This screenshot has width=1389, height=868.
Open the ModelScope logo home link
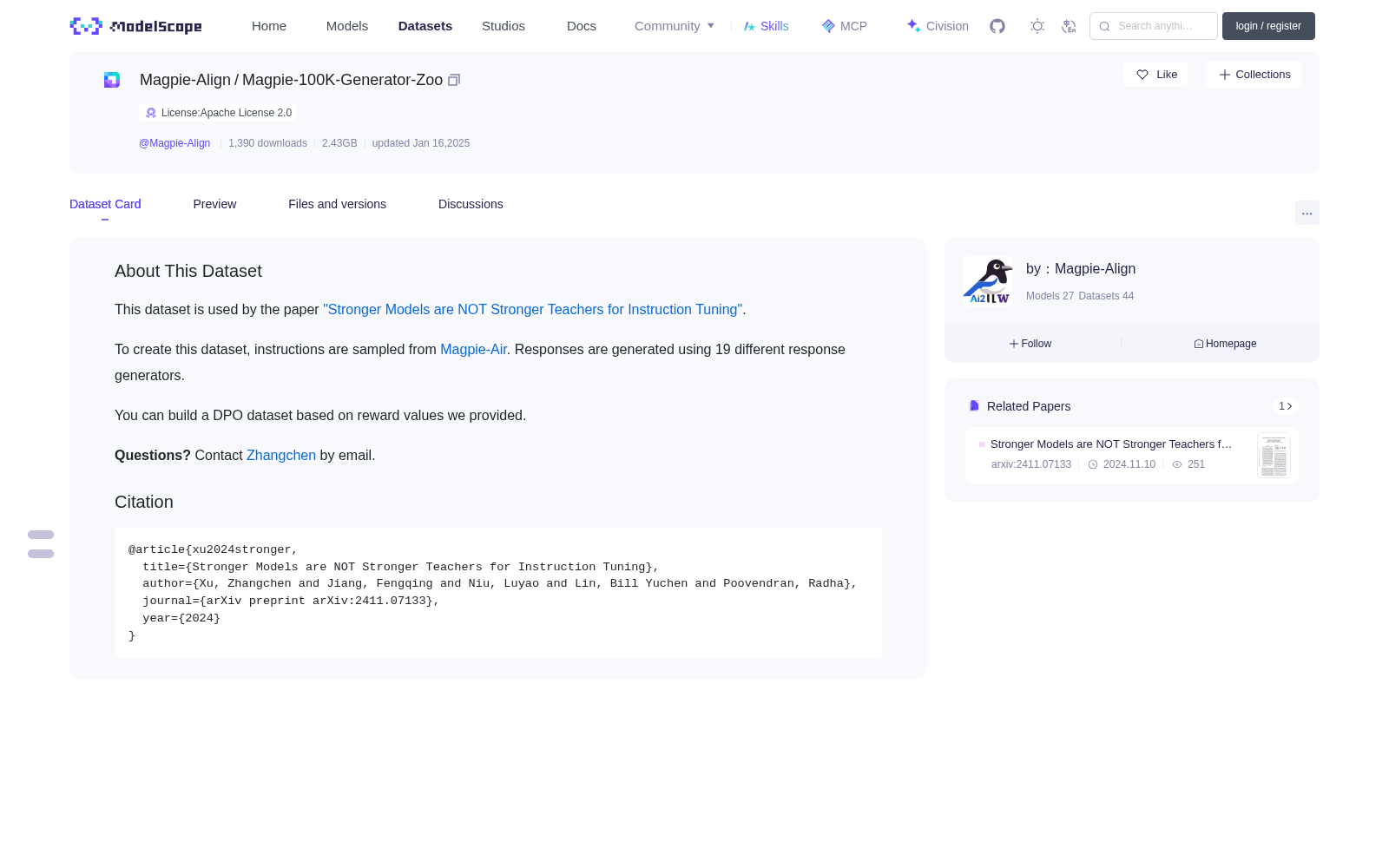point(136,26)
